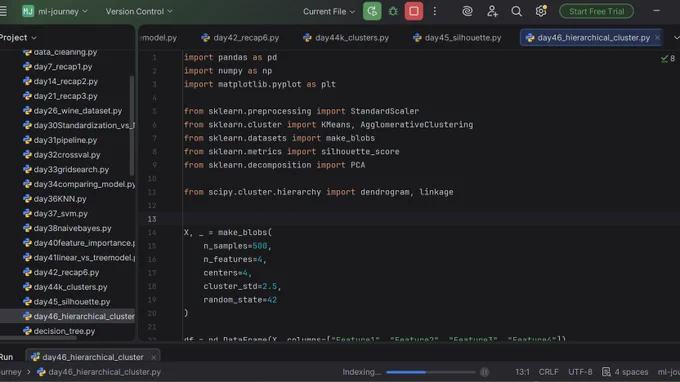Click the Debug bug icon
The image size is (680, 382).
tap(393, 11)
